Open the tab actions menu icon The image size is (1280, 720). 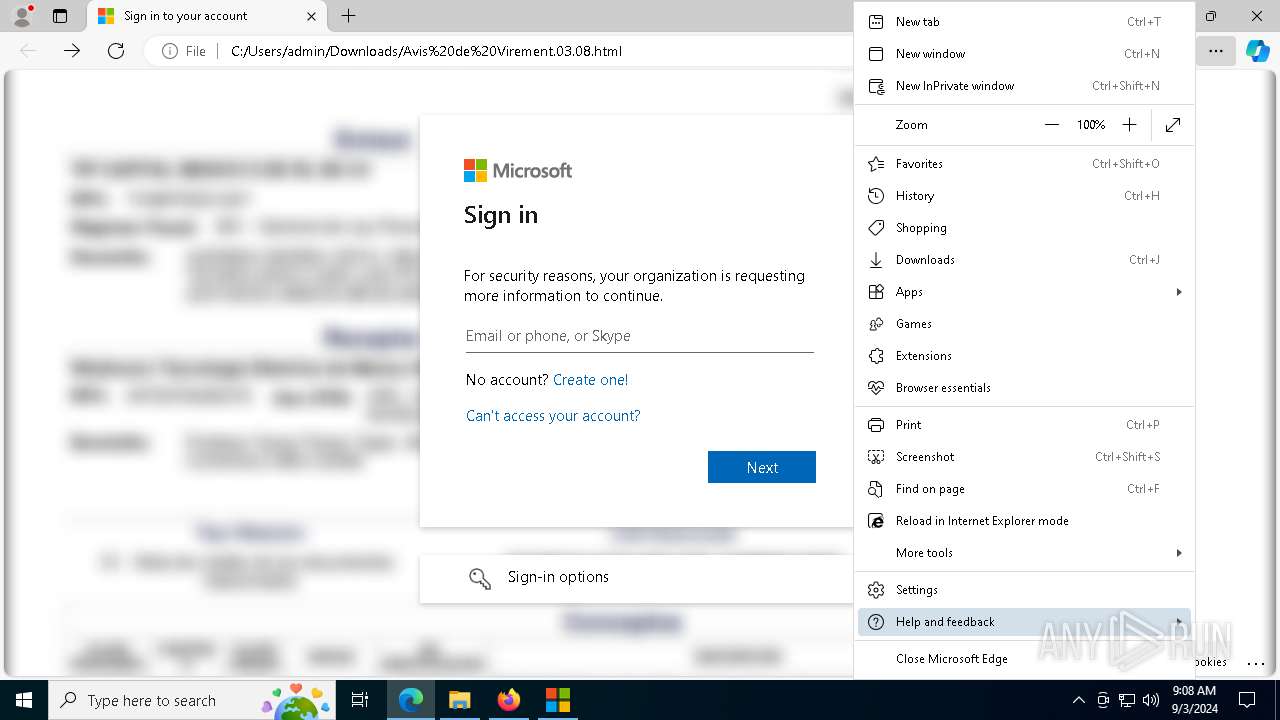coord(59,16)
